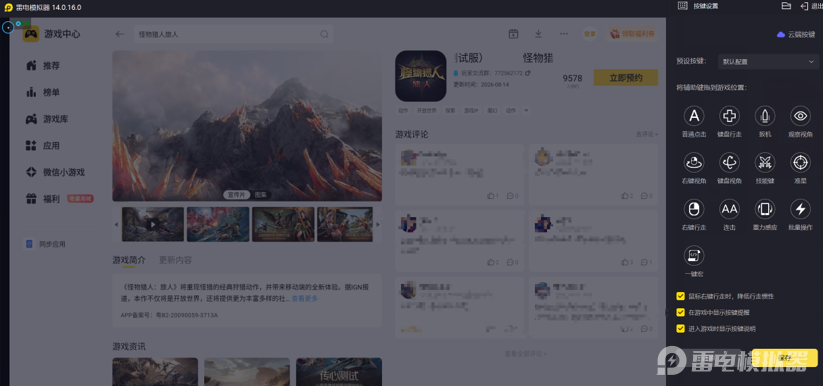The image size is (823, 386).
Task: Open the folder icon in key settings header
Action: coord(786,6)
